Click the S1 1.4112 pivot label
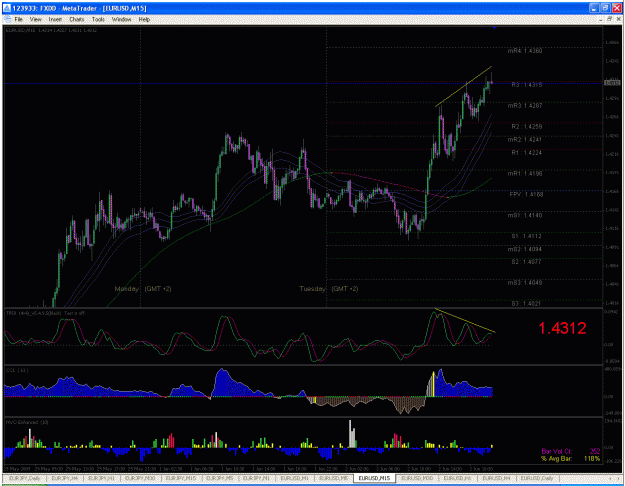625x486 pixels. click(527, 236)
